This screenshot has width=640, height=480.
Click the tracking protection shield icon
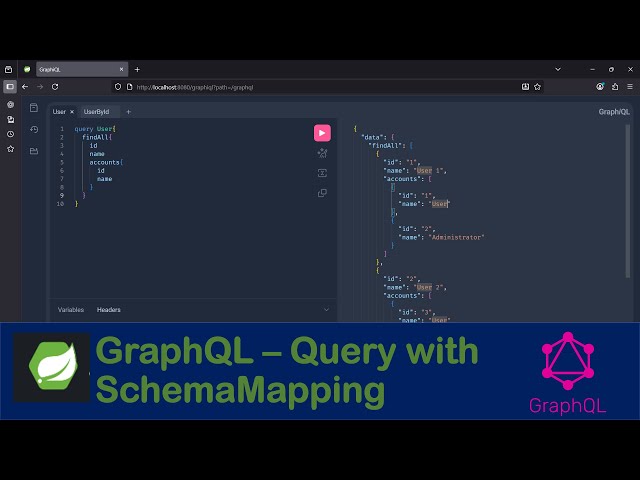click(118, 87)
